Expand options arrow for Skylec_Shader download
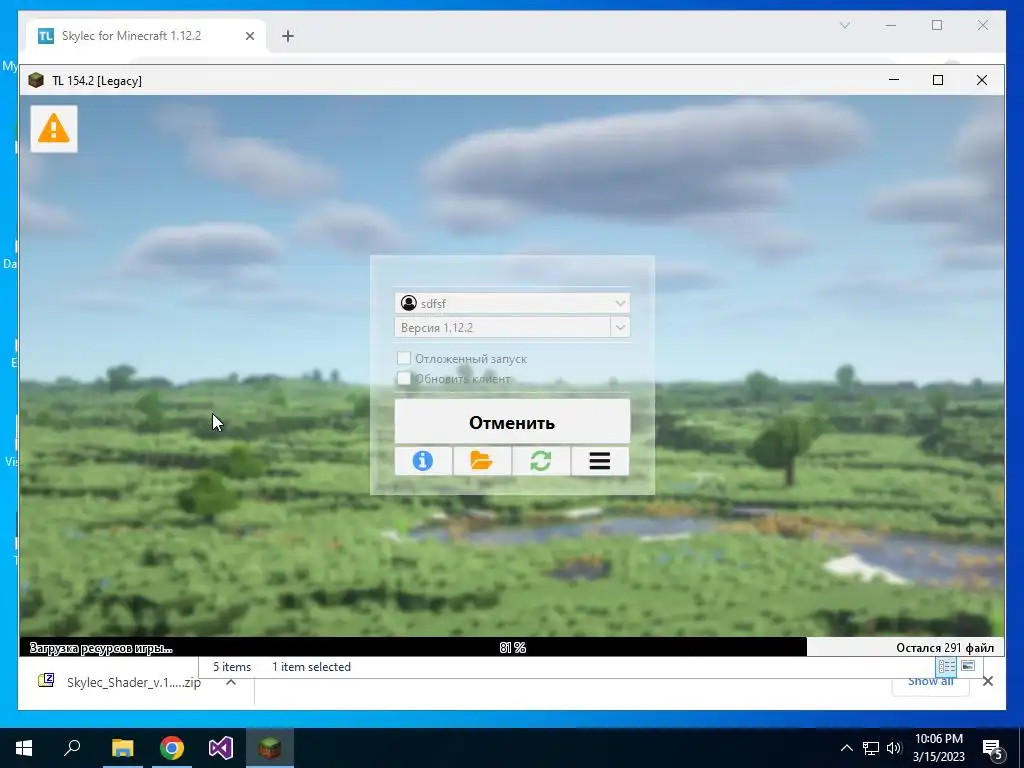The height and width of the screenshot is (768, 1024). click(231, 682)
